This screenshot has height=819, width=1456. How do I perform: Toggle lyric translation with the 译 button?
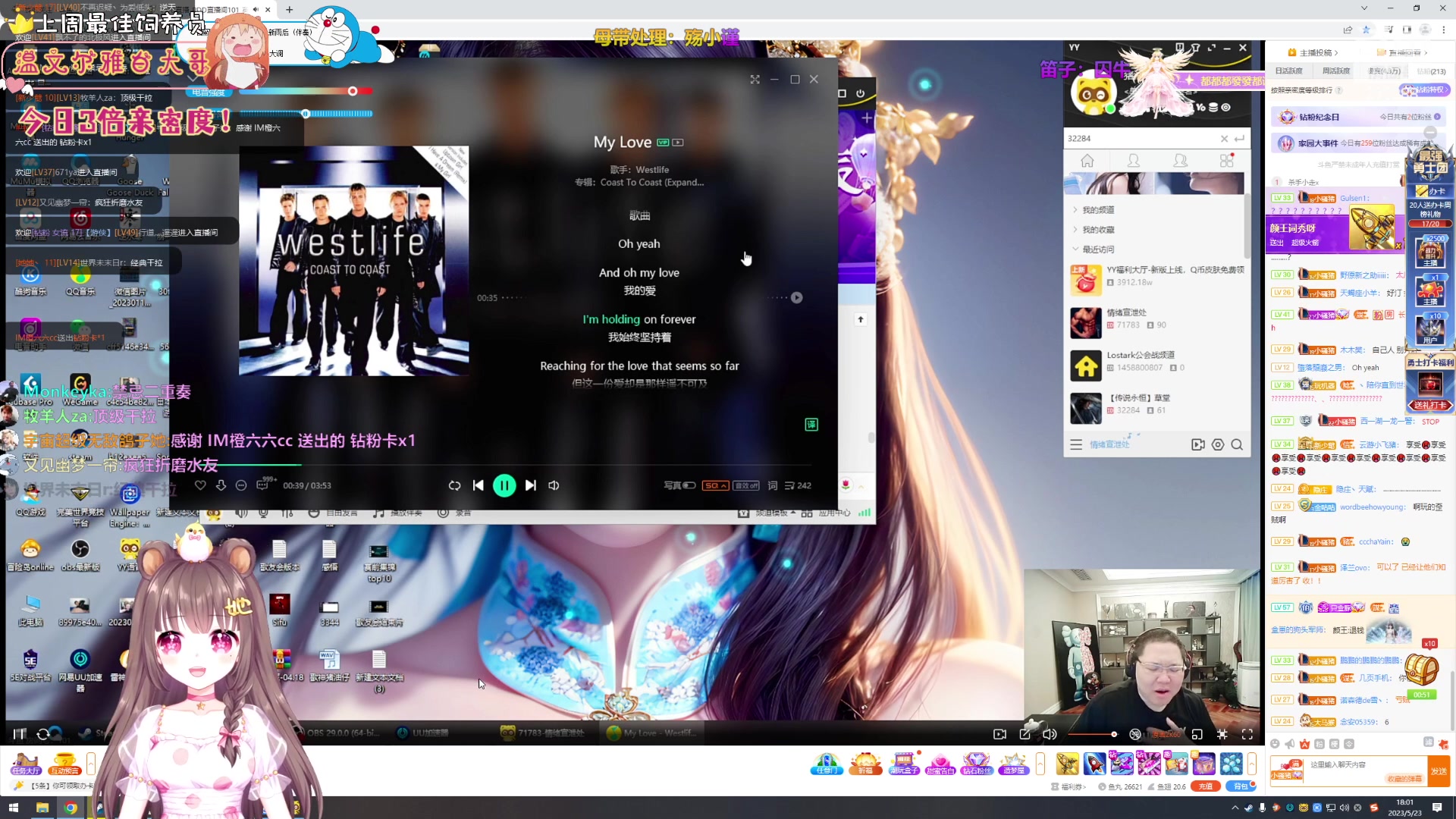(811, 425)
